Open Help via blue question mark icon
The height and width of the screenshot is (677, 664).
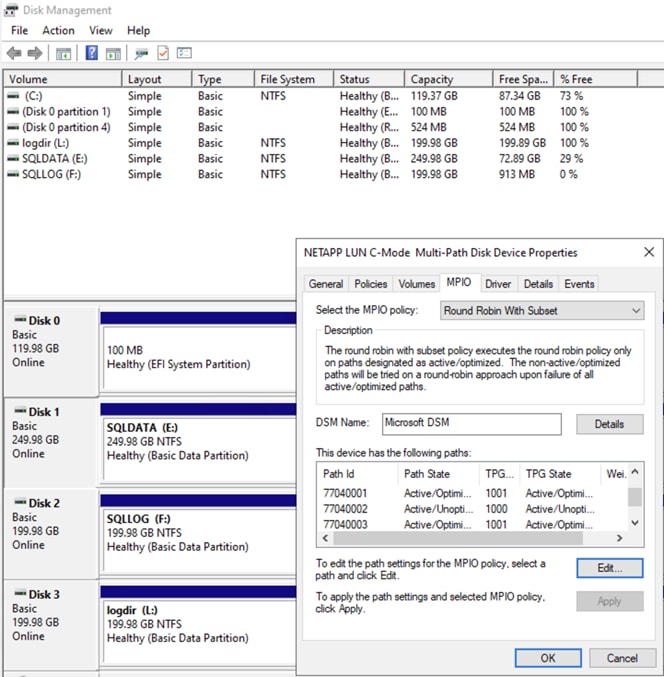pyautogui.click(x=92, y=53)
